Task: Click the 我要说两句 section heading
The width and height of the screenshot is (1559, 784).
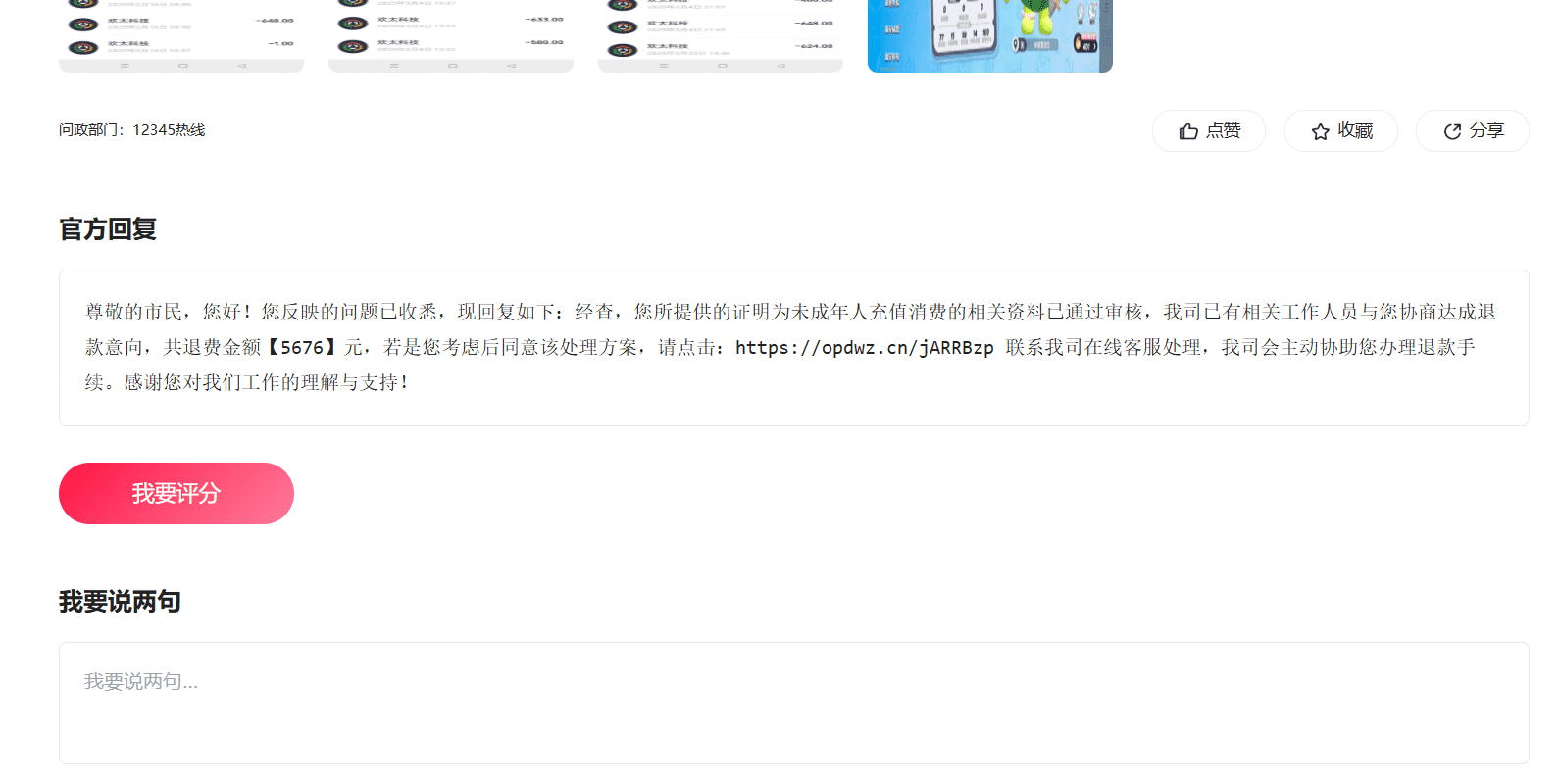Action: point(120,602)
